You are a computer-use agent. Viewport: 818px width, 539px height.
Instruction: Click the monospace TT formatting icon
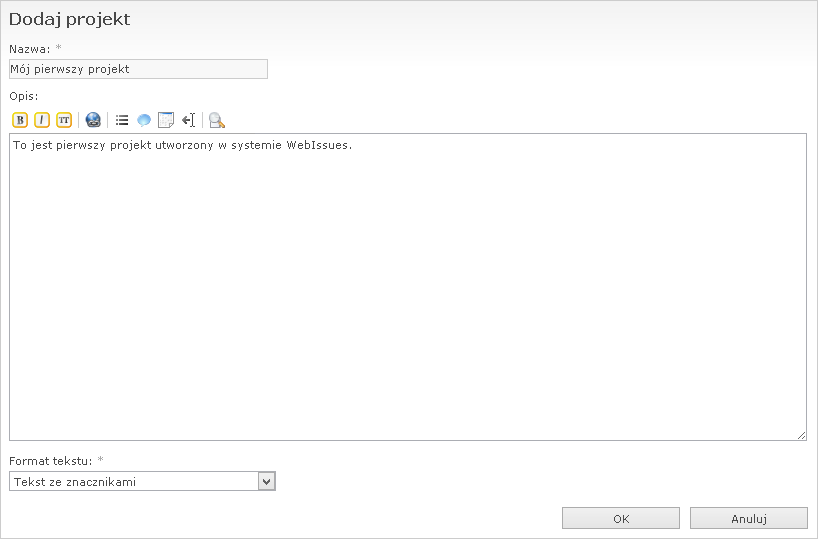(64, 120)
